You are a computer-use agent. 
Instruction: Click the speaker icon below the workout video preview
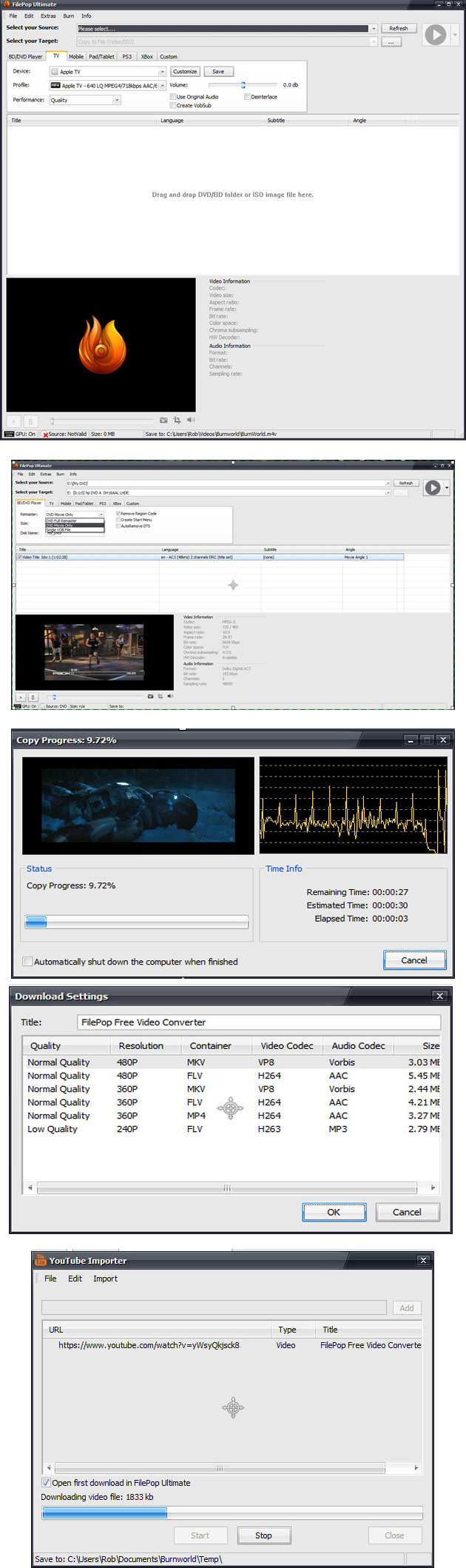pyautogui.click(x=169, y=696)
